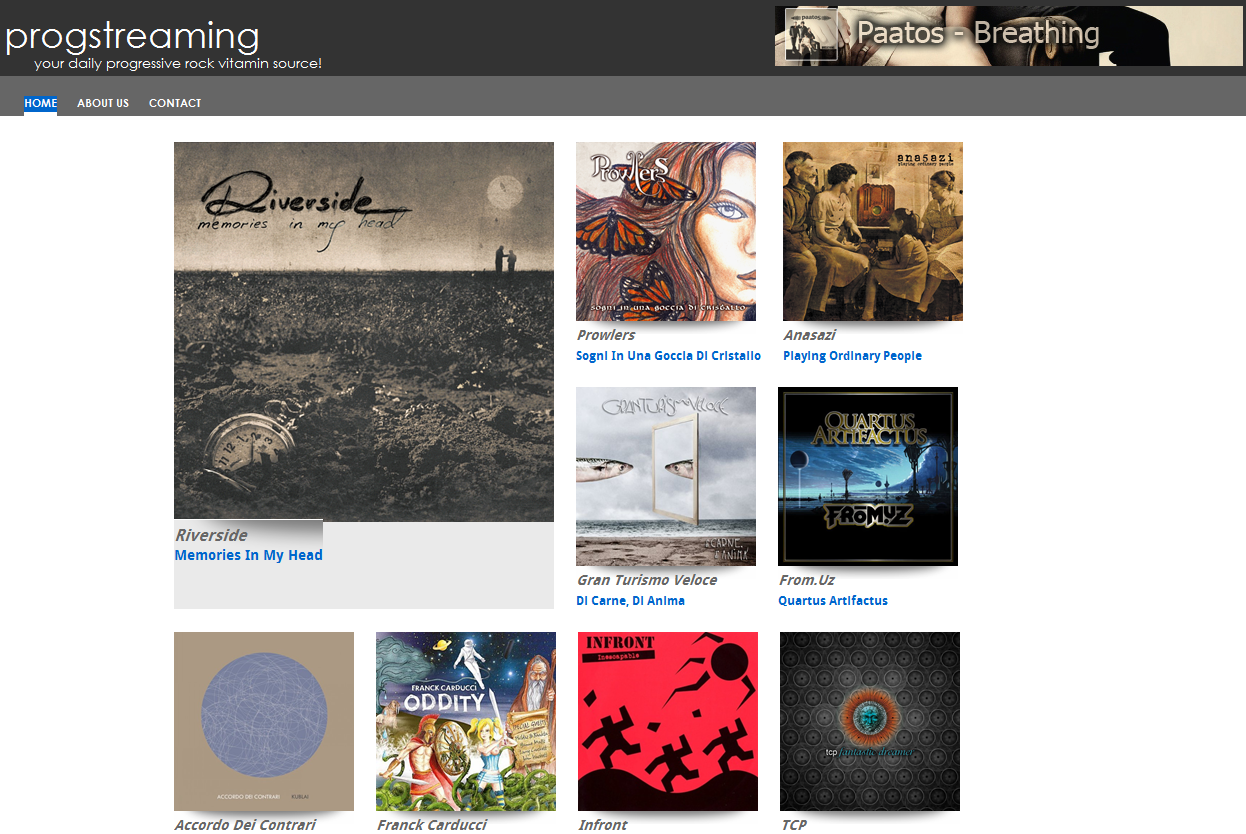
Task: Click the Memories In My Head link
Action: pos(249,555)
